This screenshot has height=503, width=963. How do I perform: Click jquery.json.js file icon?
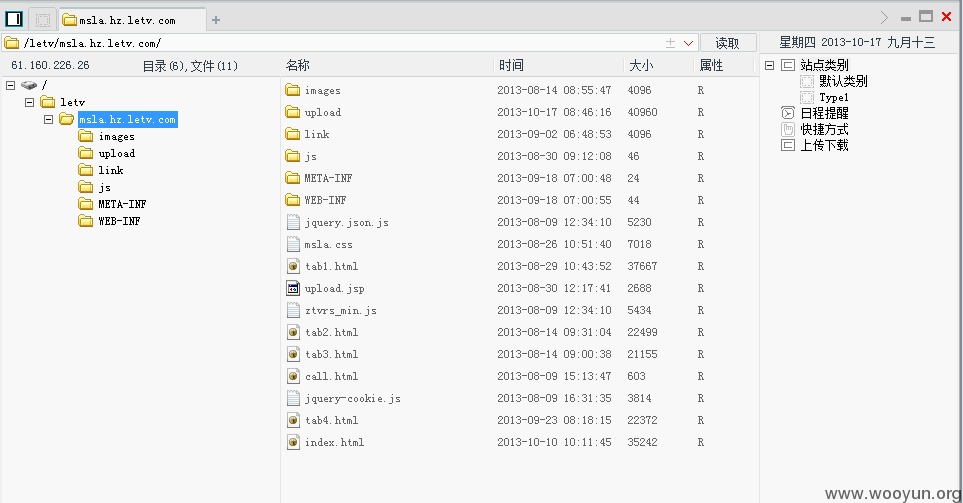pos(294,222)
